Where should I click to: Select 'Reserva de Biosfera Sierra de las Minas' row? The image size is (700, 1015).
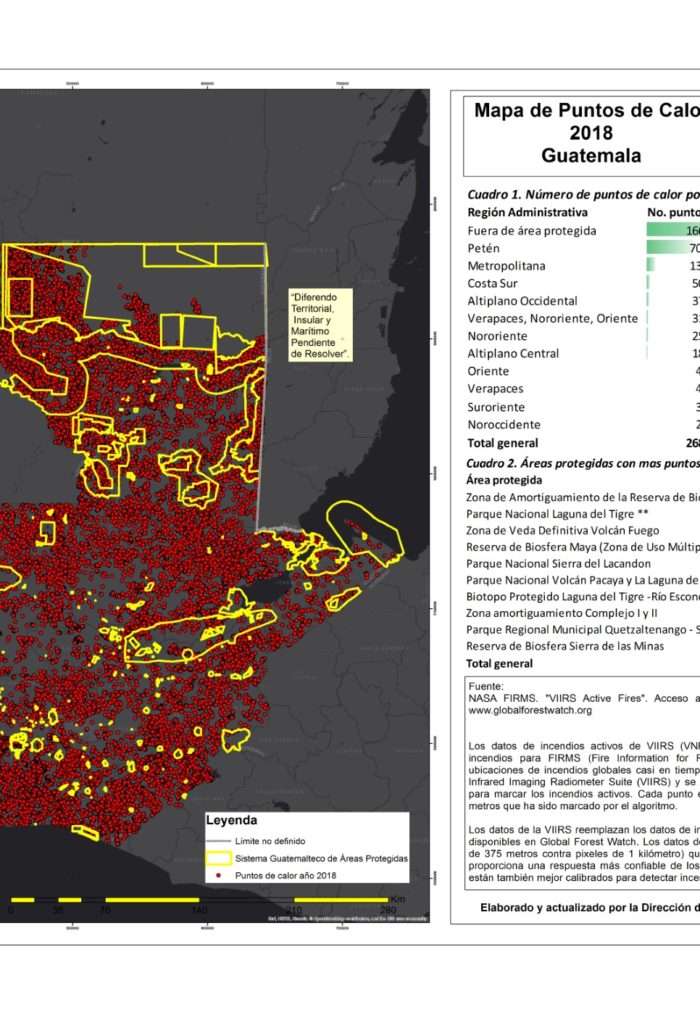[565, 646]
